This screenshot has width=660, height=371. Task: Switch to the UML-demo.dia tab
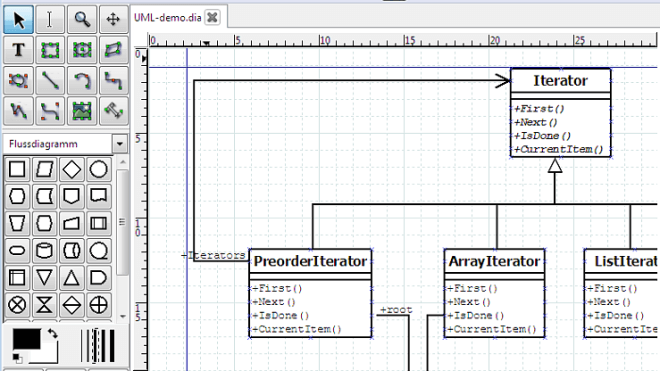168,18
